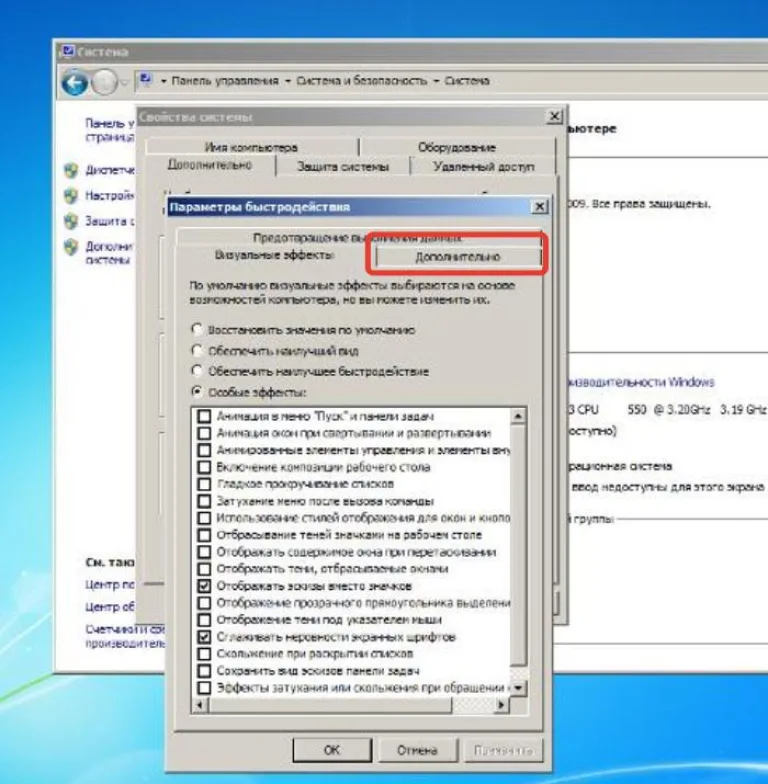This screenshot has width=768, height=784.
Task: Click shield icon beside 'Дополнительные' sidebar link
Action: tap(72, 246)
